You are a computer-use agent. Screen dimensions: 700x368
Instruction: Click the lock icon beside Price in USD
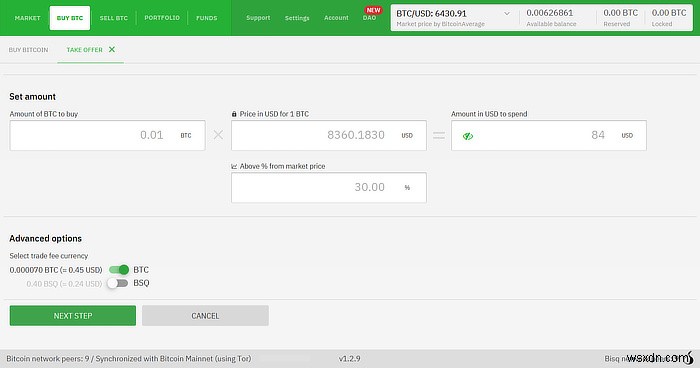click(234, 114)
